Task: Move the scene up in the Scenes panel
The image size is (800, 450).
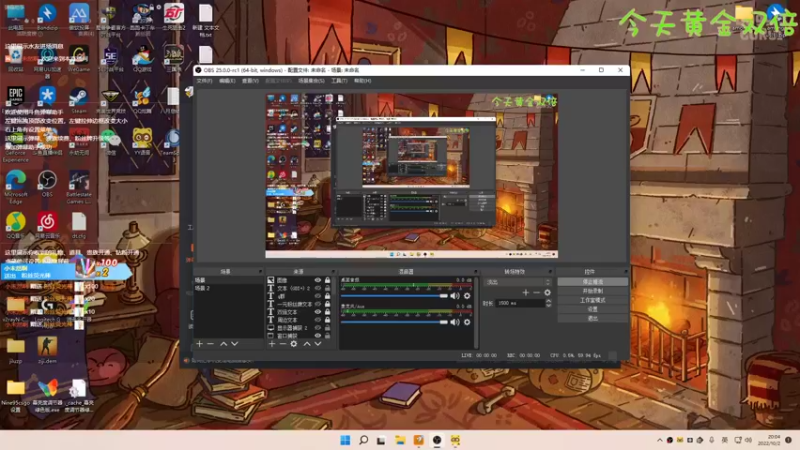Action: pos(223,344)
